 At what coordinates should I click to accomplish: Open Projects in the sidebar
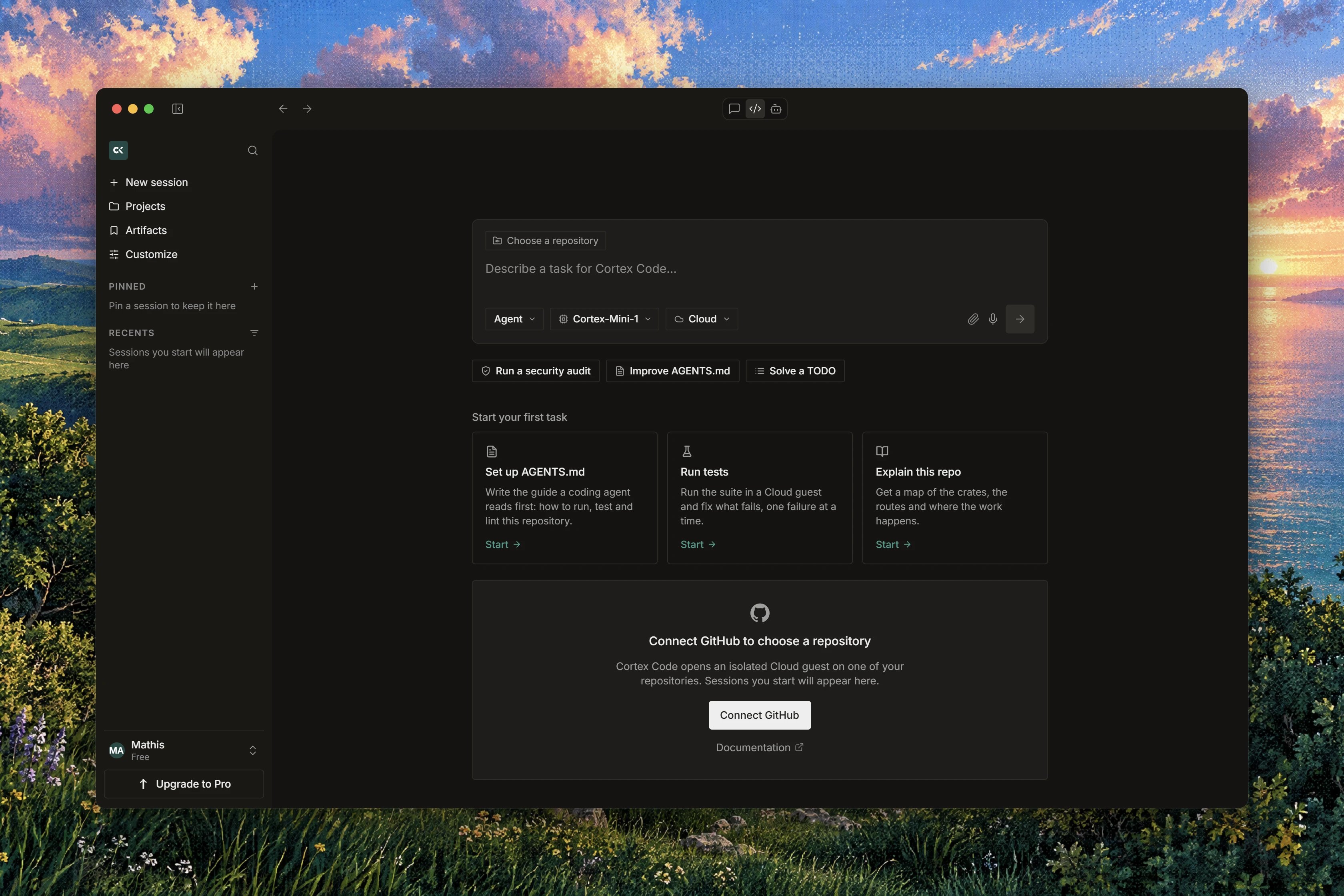[184, 206]
